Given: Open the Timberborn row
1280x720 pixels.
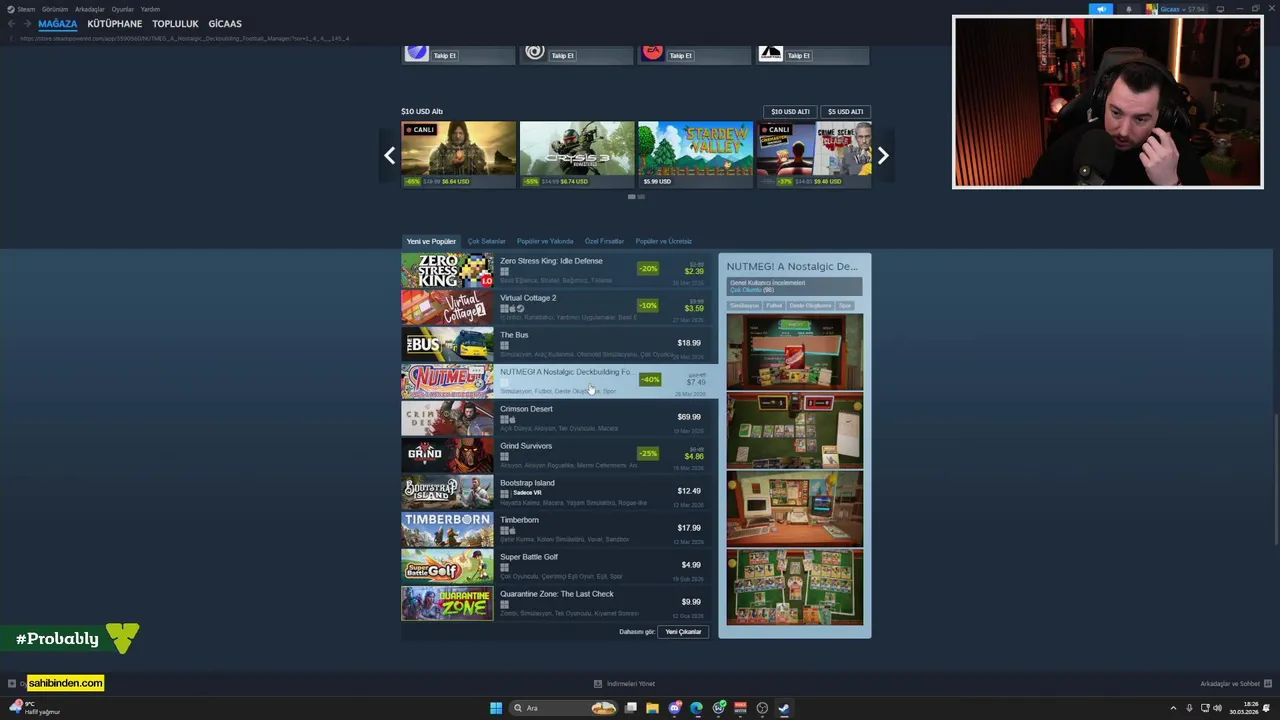Looking at the screenshot, I should 555,529.
